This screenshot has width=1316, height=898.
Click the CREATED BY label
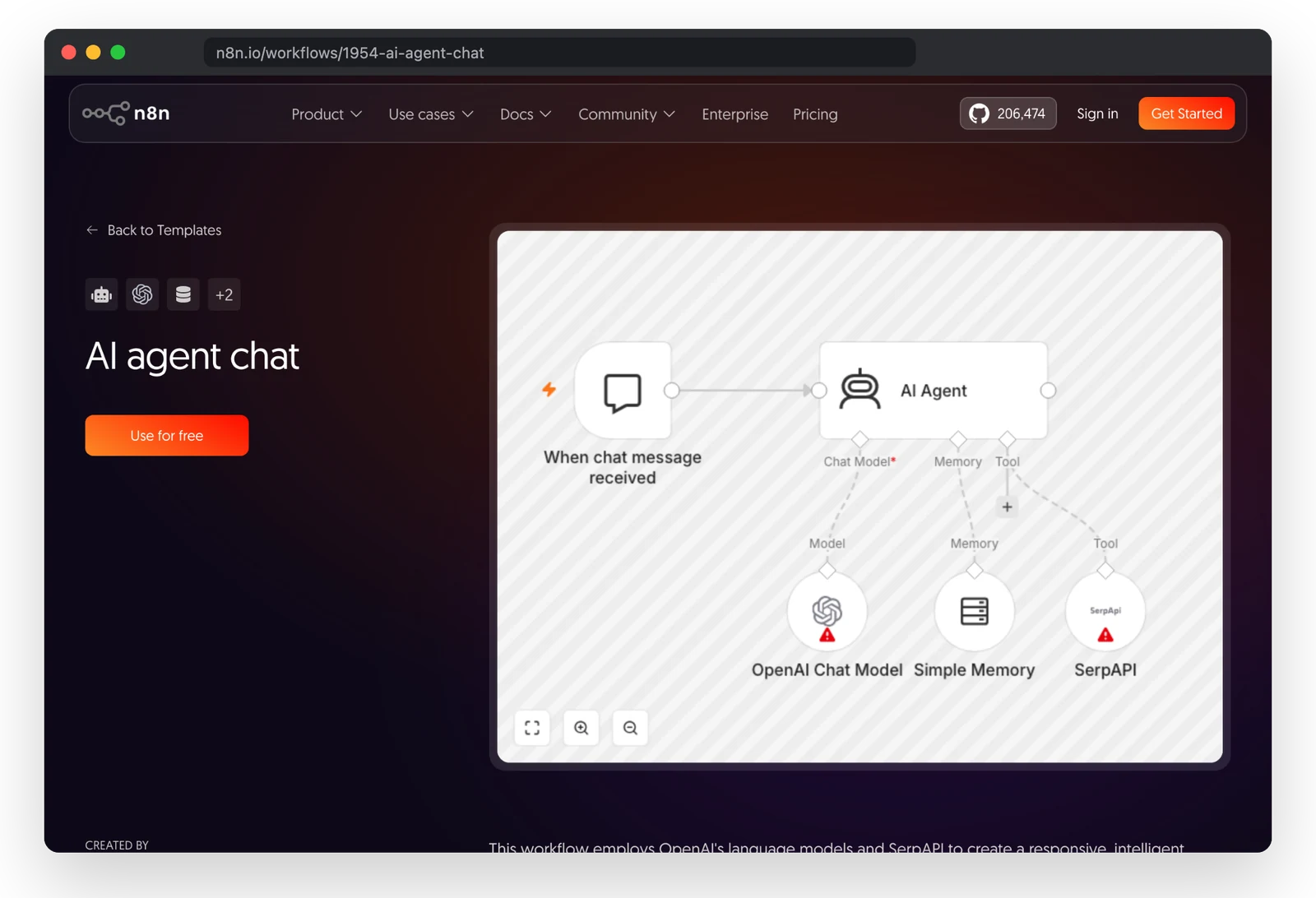[x=117, y=845]
